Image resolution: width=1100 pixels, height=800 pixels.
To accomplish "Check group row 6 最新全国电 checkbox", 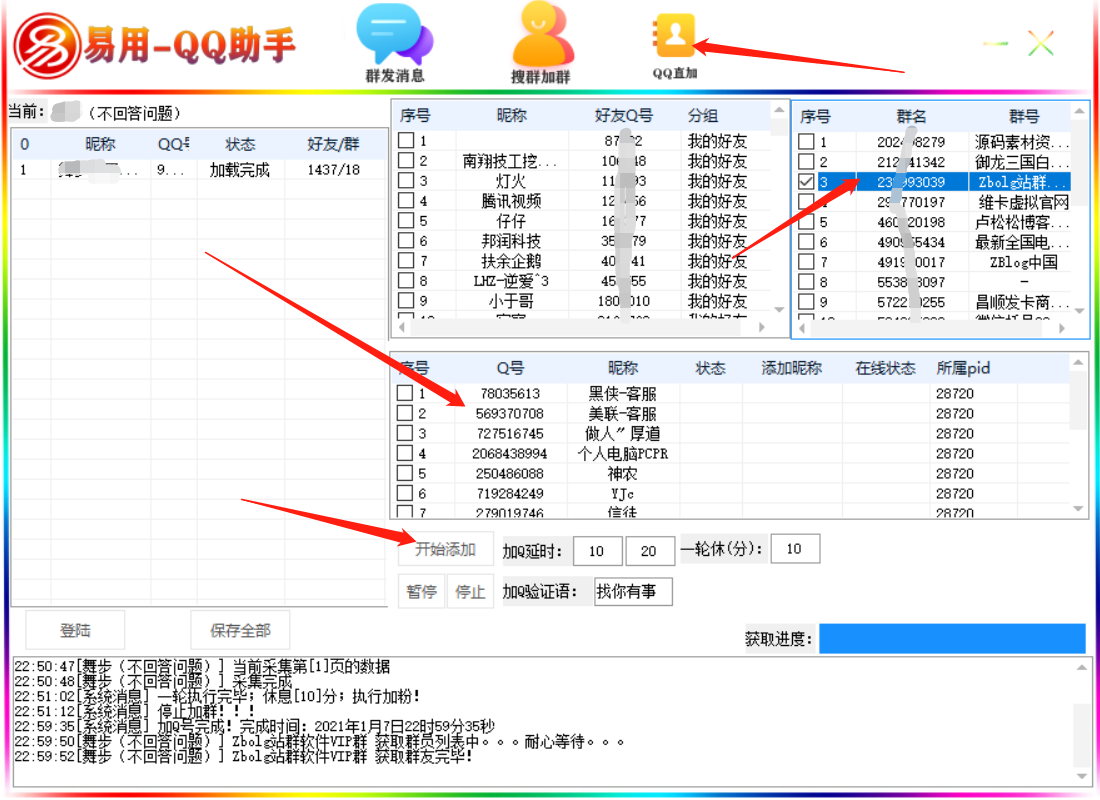I will [x=807, y=242].
